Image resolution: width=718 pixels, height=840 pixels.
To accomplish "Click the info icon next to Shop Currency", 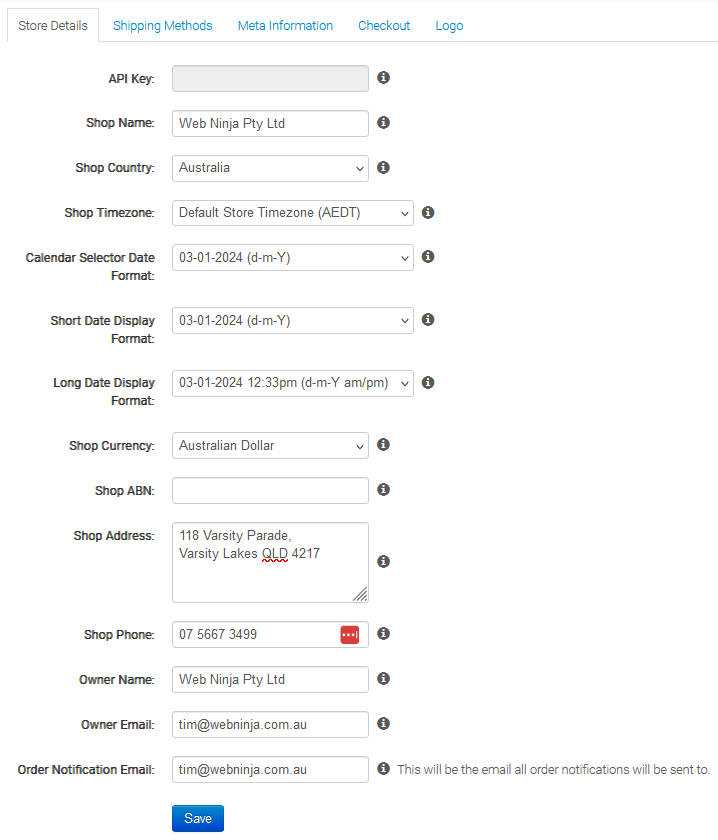I will click(x=383, y=445).
